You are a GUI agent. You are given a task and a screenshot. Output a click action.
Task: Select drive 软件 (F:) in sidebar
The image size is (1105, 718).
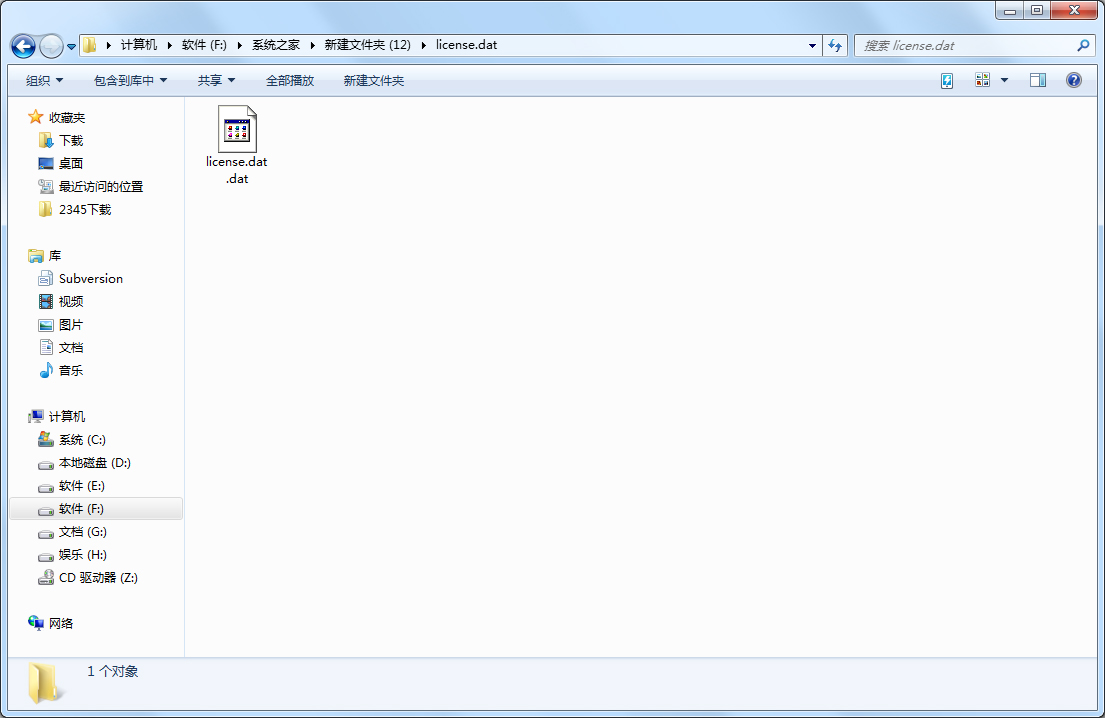click(97, 509)
